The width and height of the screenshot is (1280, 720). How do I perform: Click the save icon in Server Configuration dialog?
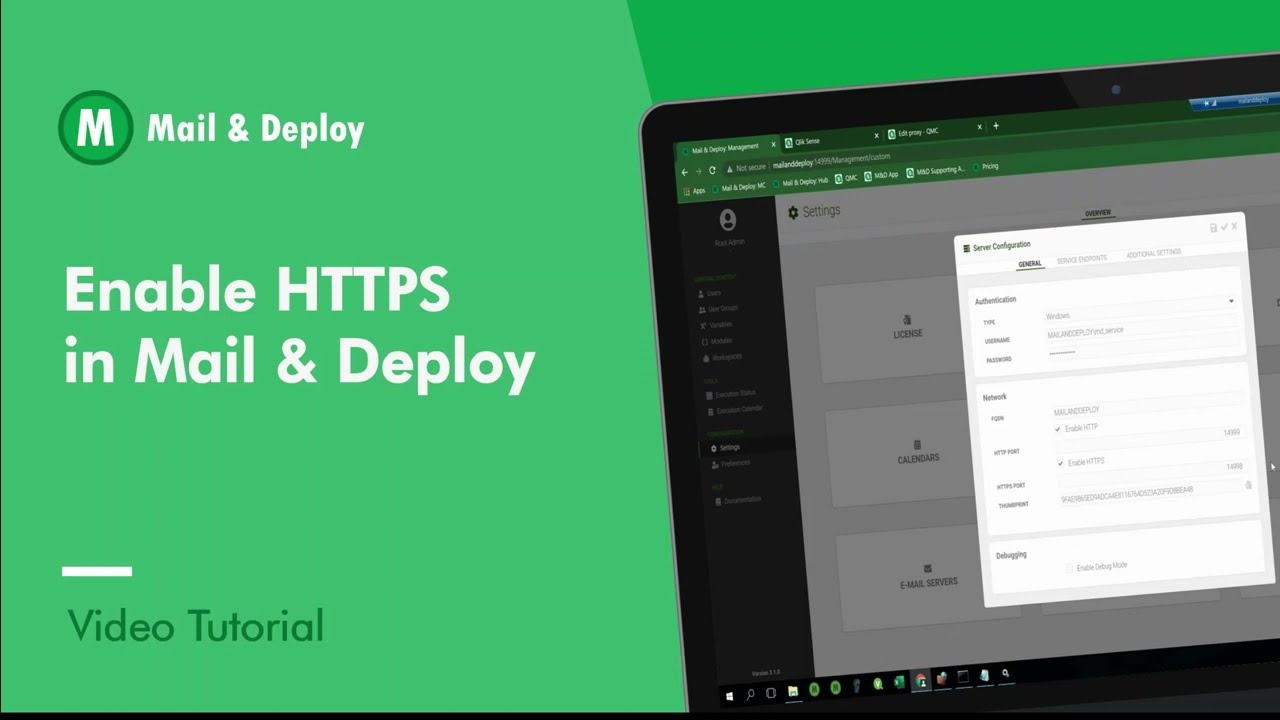click(x=1213, y=228)
